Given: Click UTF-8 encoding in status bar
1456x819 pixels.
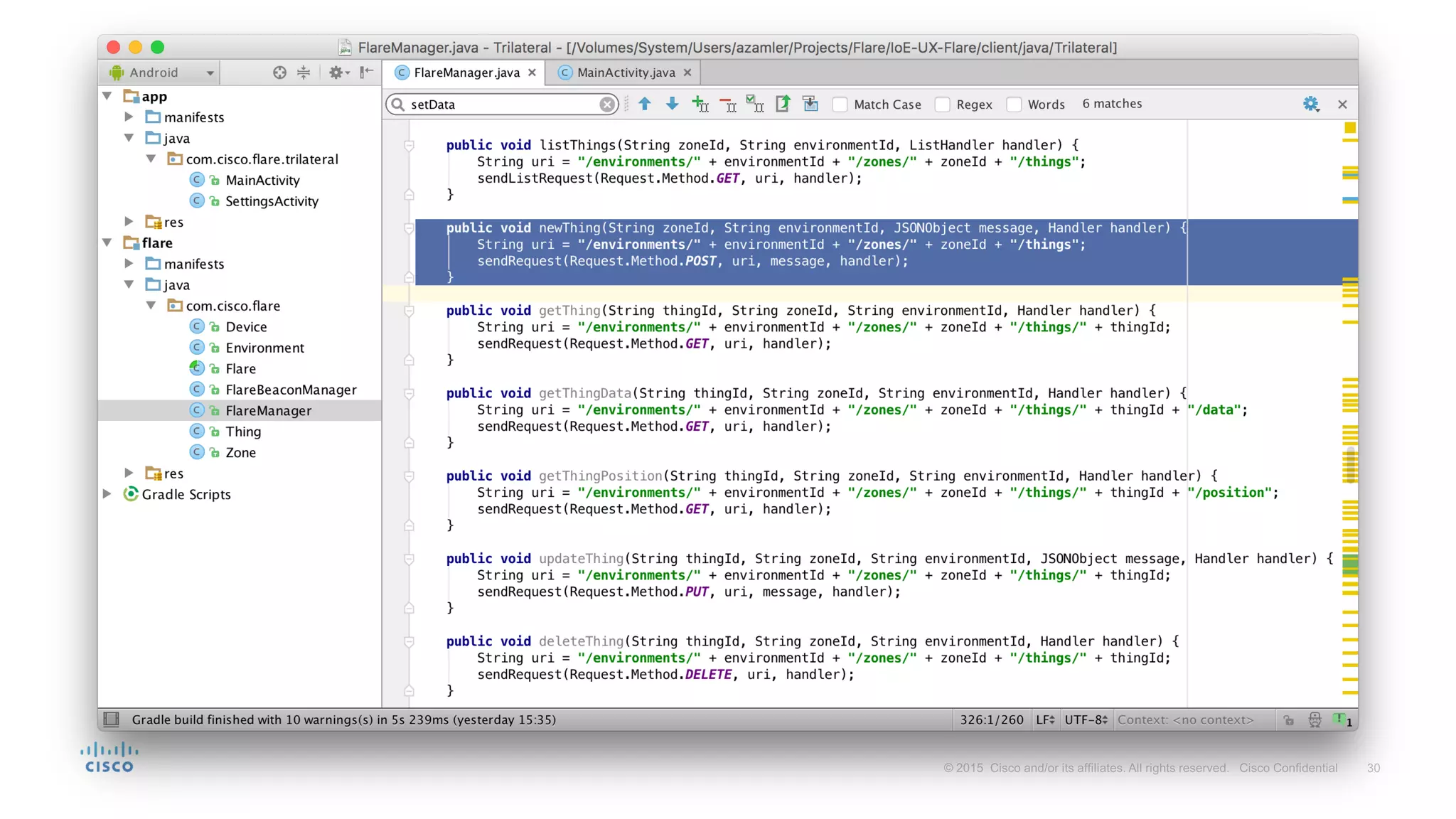Looking at the screenshot, I should pos(1085,719).
